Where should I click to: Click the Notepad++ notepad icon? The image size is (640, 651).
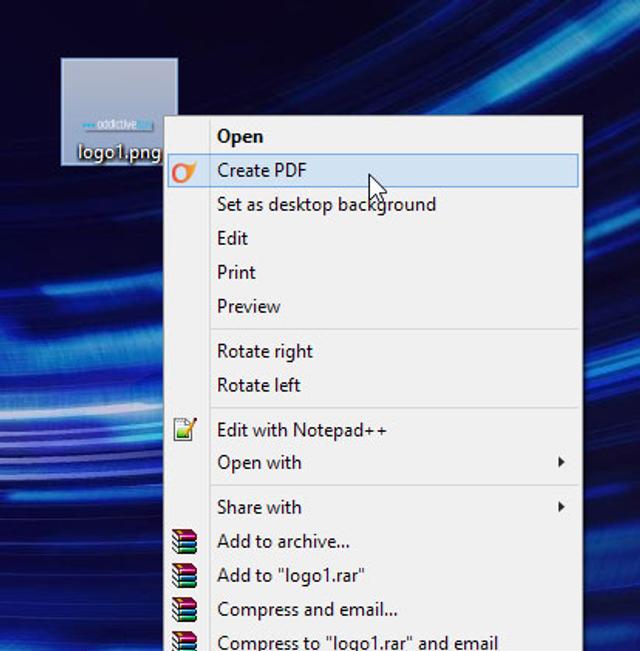click(185, 430)
